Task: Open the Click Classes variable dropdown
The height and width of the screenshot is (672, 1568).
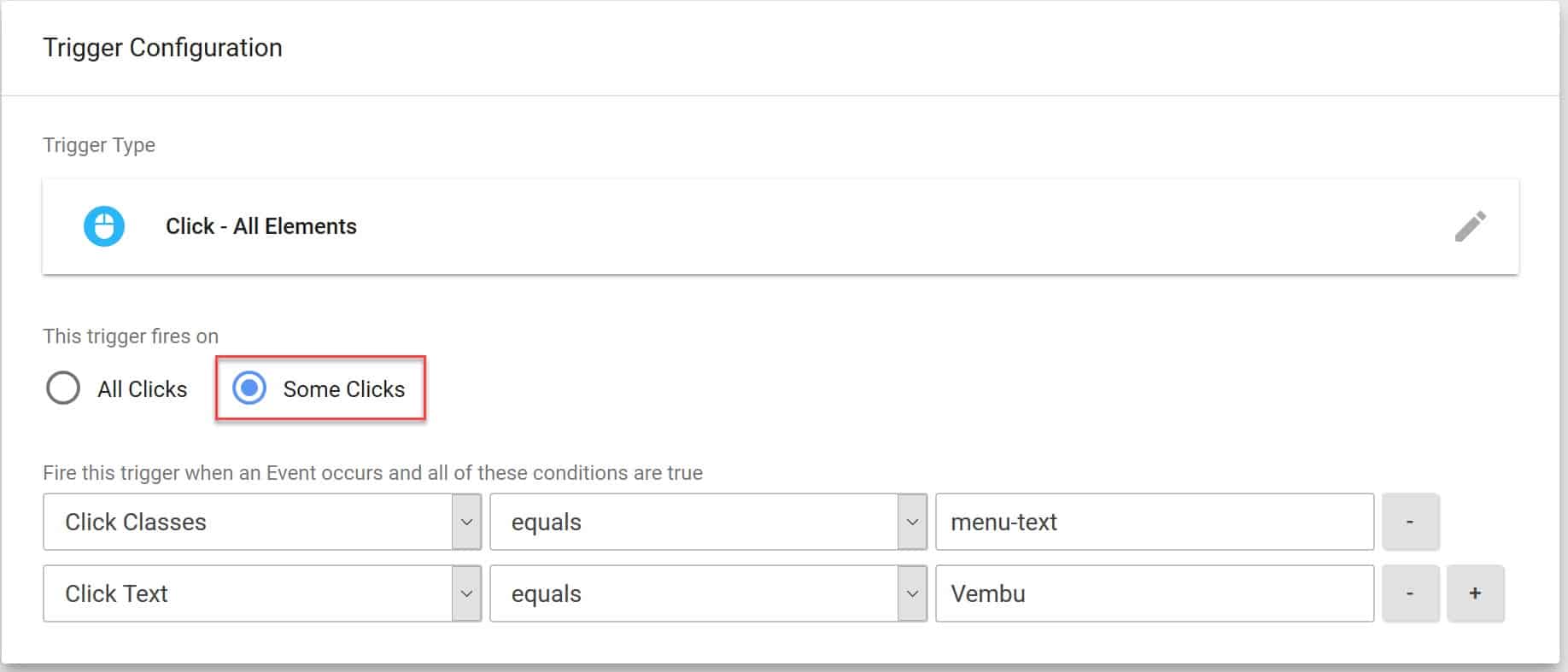Action: (248, 522)
